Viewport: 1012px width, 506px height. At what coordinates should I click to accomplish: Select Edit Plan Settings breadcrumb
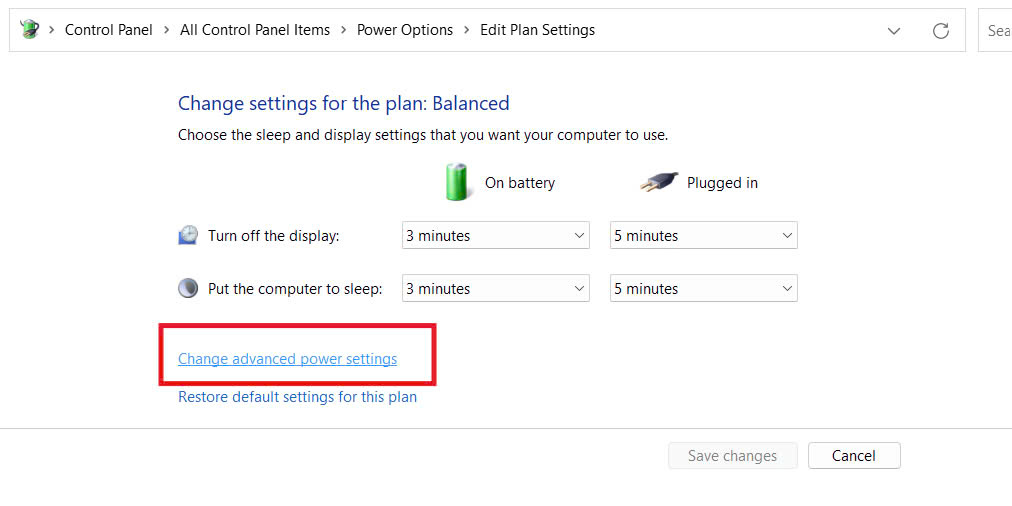coord(537,30)
